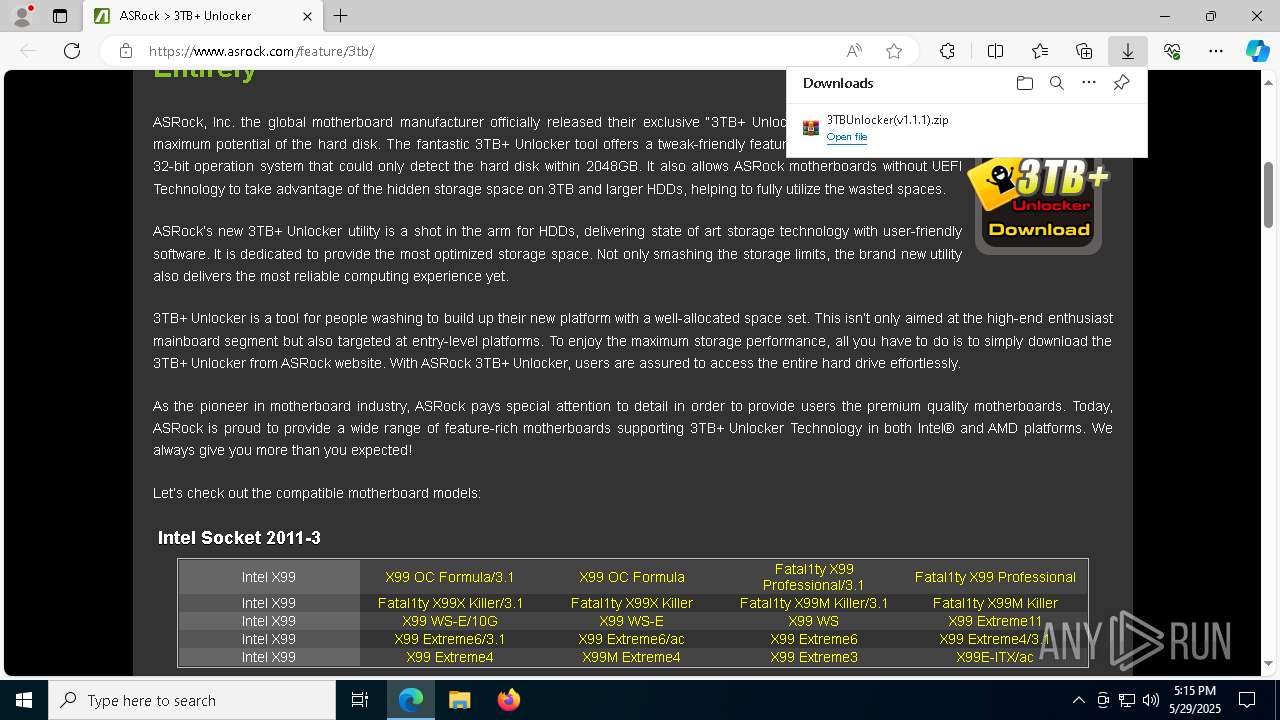Open the X99 OC Formula/3.1 link

click(450, 577)
